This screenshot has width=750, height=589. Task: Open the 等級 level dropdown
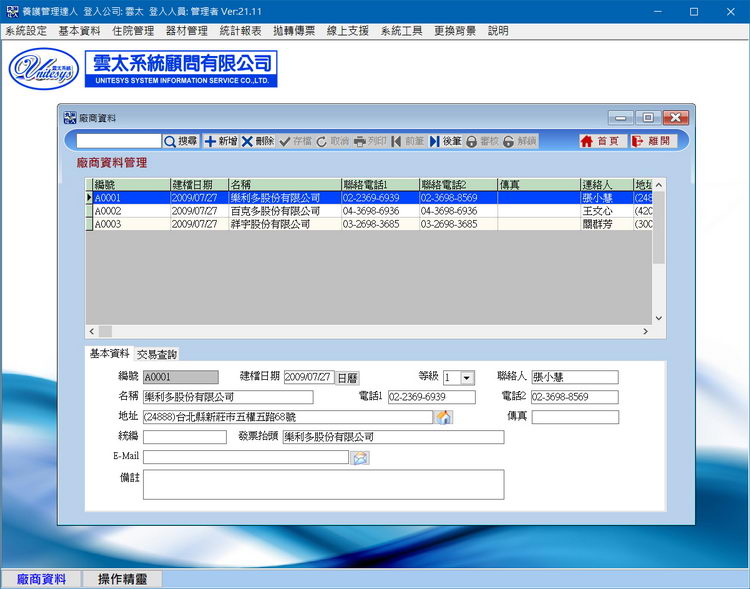point(467,378)
